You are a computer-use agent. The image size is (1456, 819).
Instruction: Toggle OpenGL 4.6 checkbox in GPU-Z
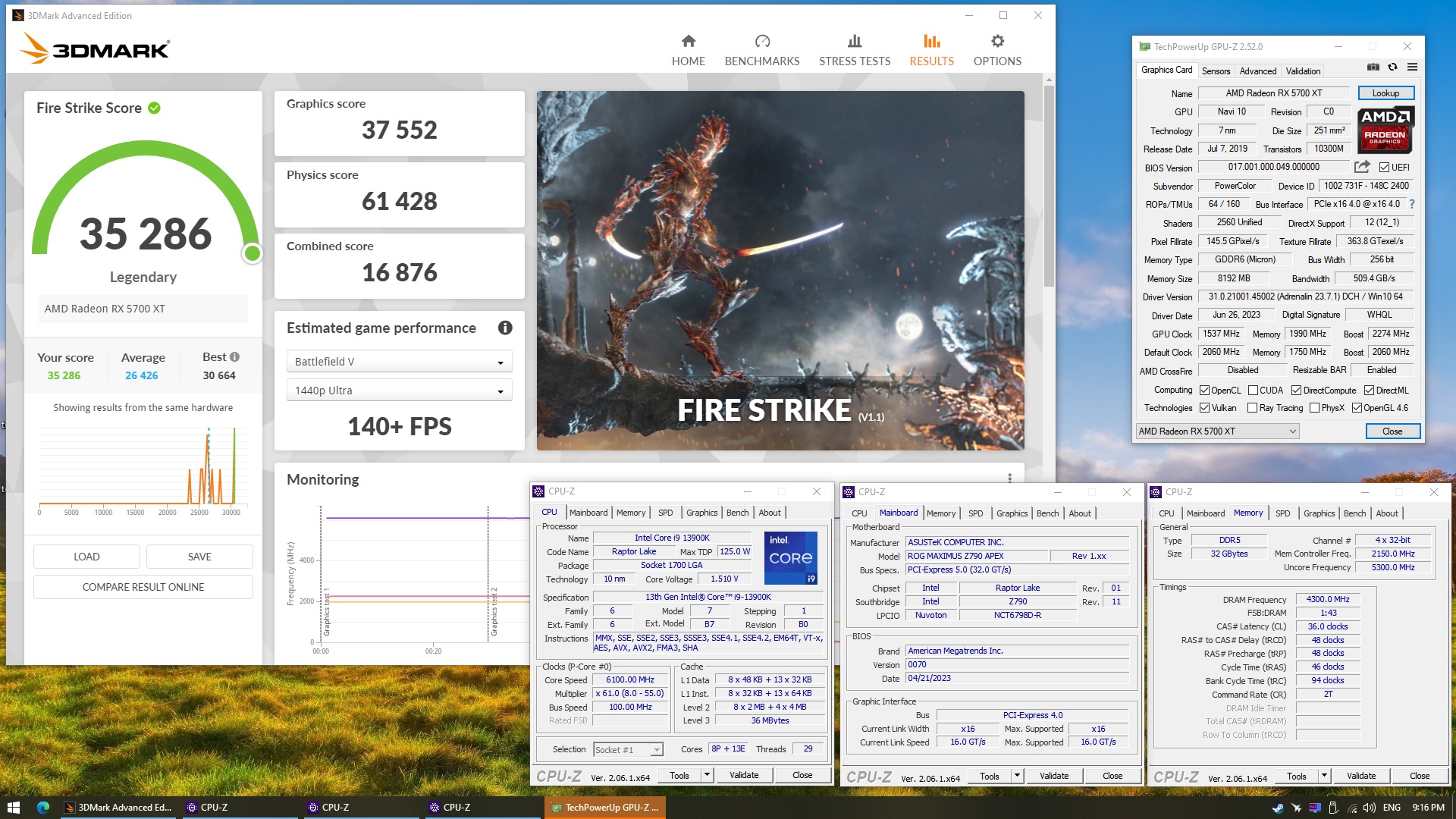(x=1357, y=408)
